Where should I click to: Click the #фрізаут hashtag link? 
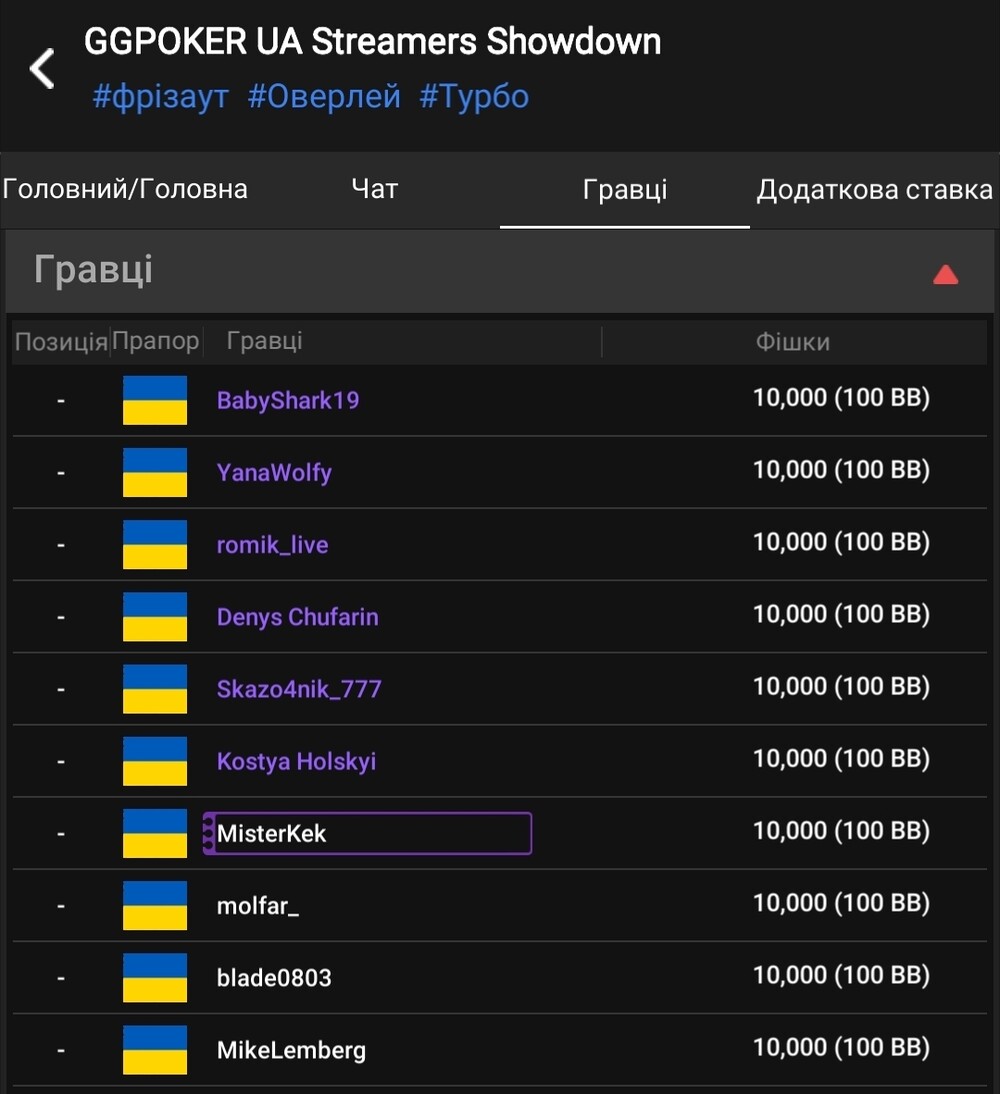point(160,97)
